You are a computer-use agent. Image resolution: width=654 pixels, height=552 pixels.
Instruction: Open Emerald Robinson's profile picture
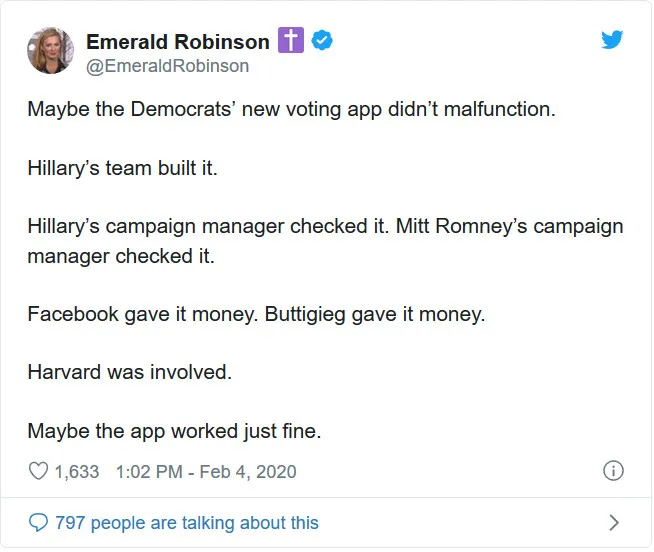(50, 50)
